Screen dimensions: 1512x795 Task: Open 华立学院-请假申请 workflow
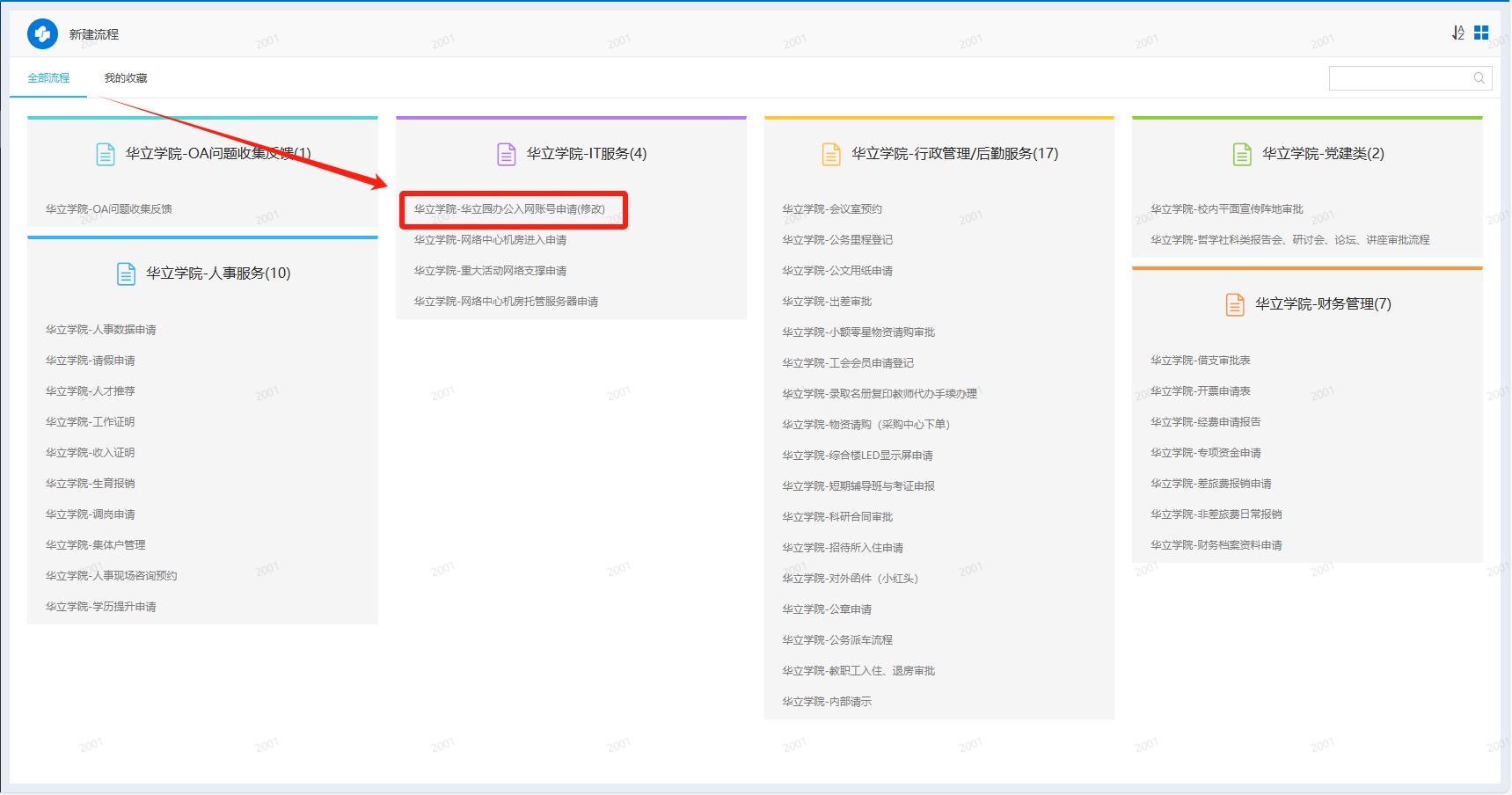[91, 361]
